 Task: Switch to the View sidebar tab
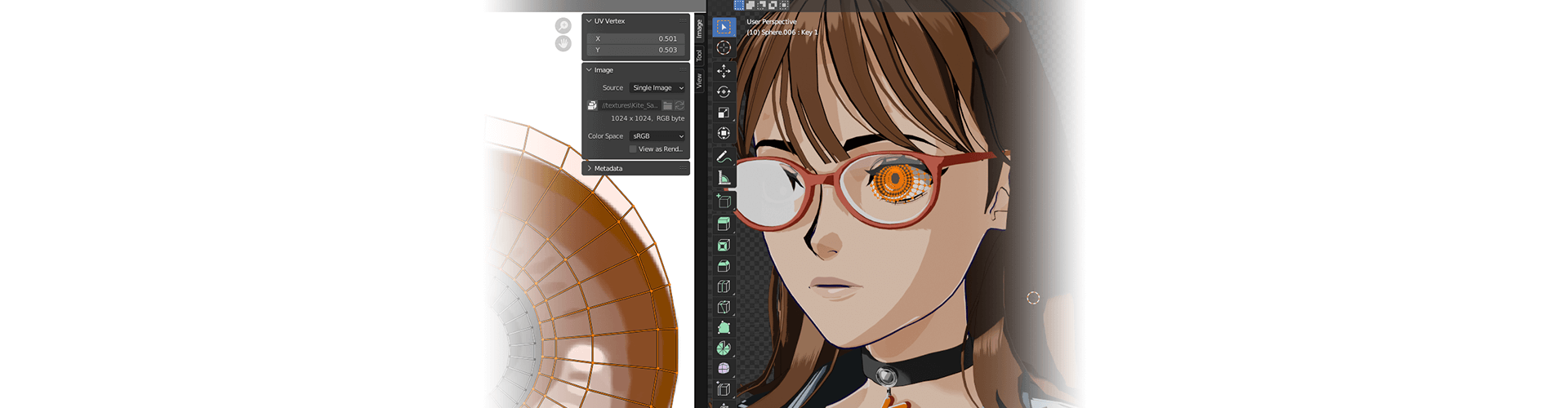pyautogui.click(x=699, y=81)
